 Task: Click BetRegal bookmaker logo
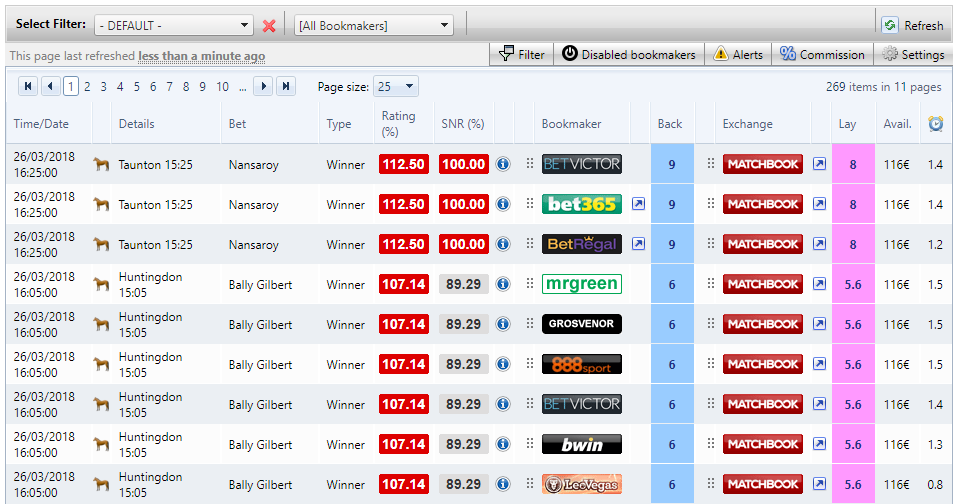[x=582, y=244]
